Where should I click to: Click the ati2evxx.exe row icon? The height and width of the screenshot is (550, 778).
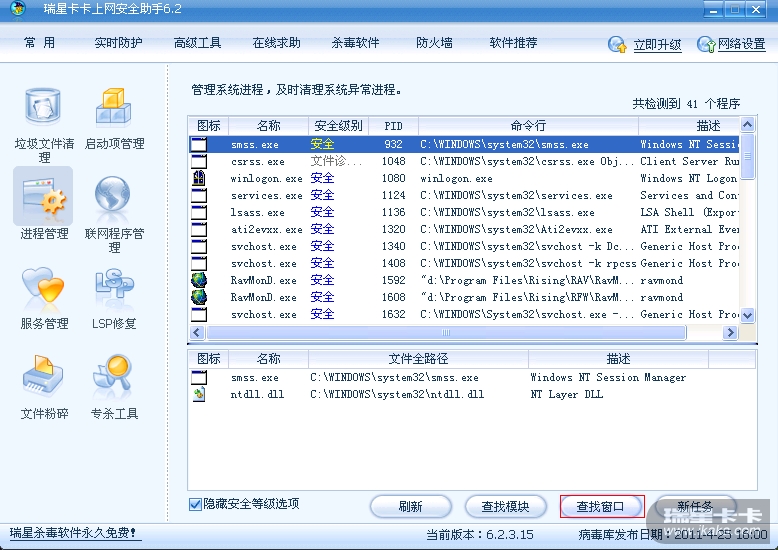pos(199,229)
